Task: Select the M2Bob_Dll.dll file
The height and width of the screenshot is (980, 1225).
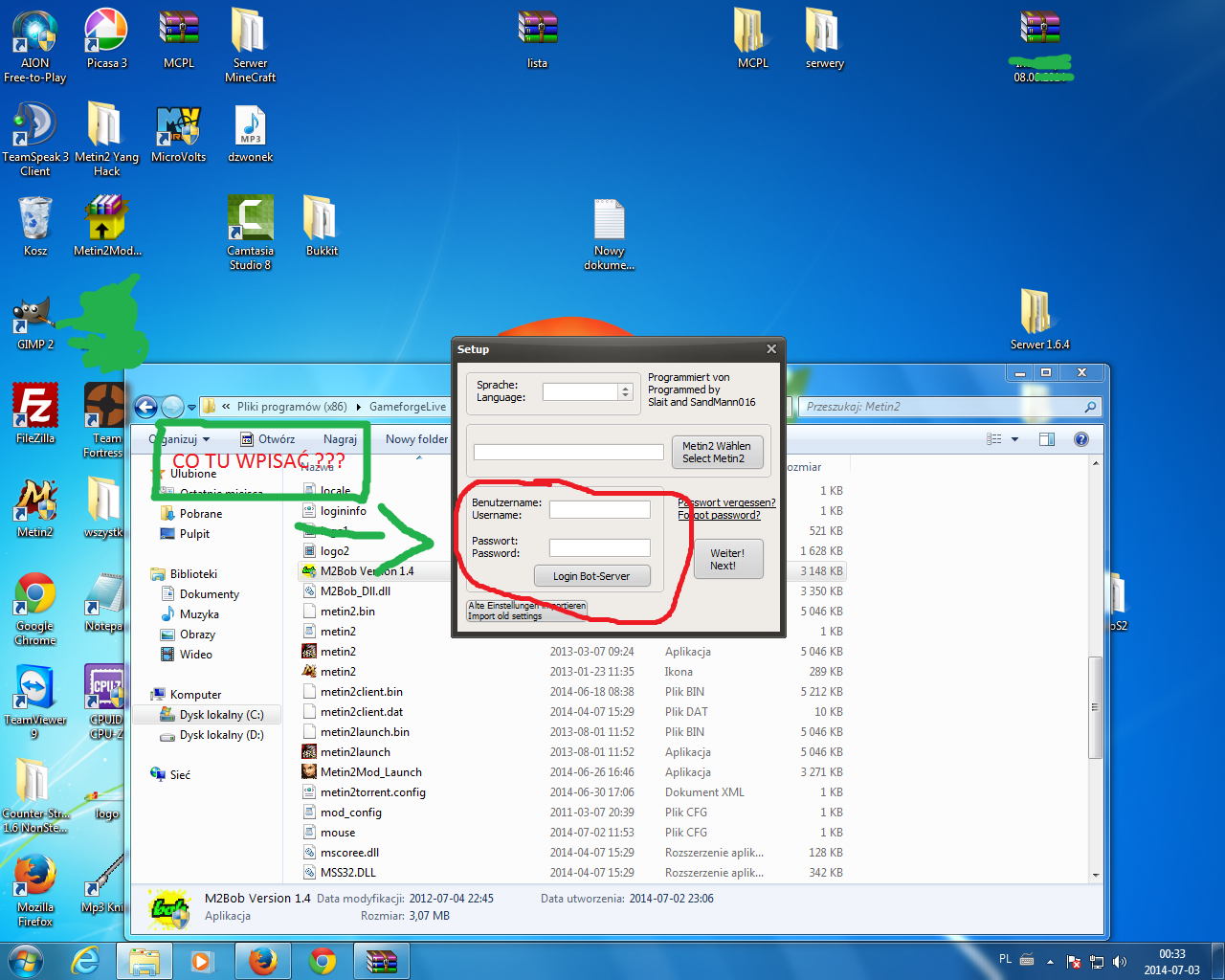Action: point(355,591)
